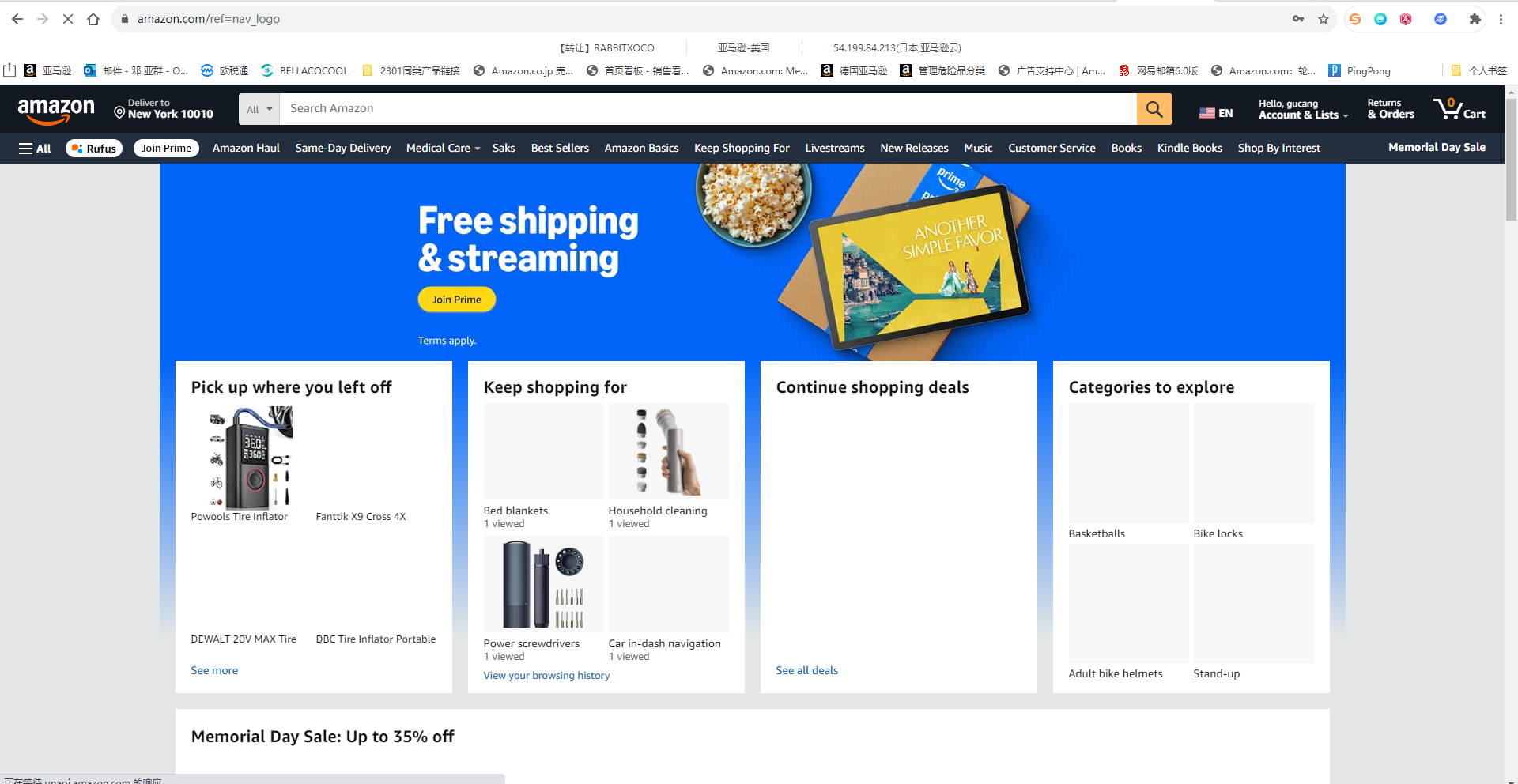The width and height of the screenshot is (1518, 784).
Task: Change language via EN flag selector
Action: click(1216, 113)
